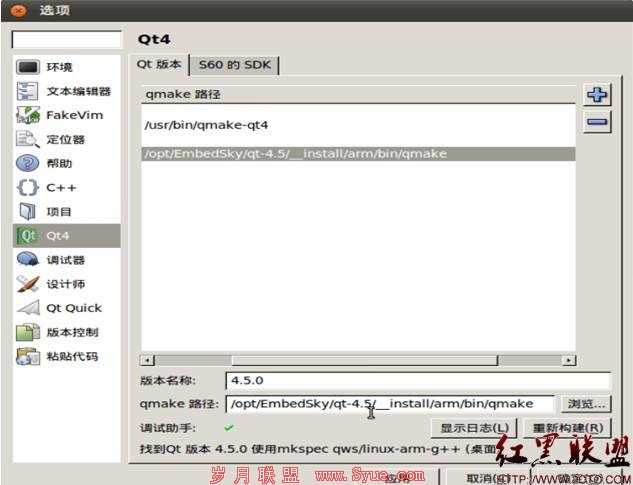Image resolution: width=633 pixels, height=485 pixels.
Task: Select the 定位器 category icon
Action: click(27, 139)
